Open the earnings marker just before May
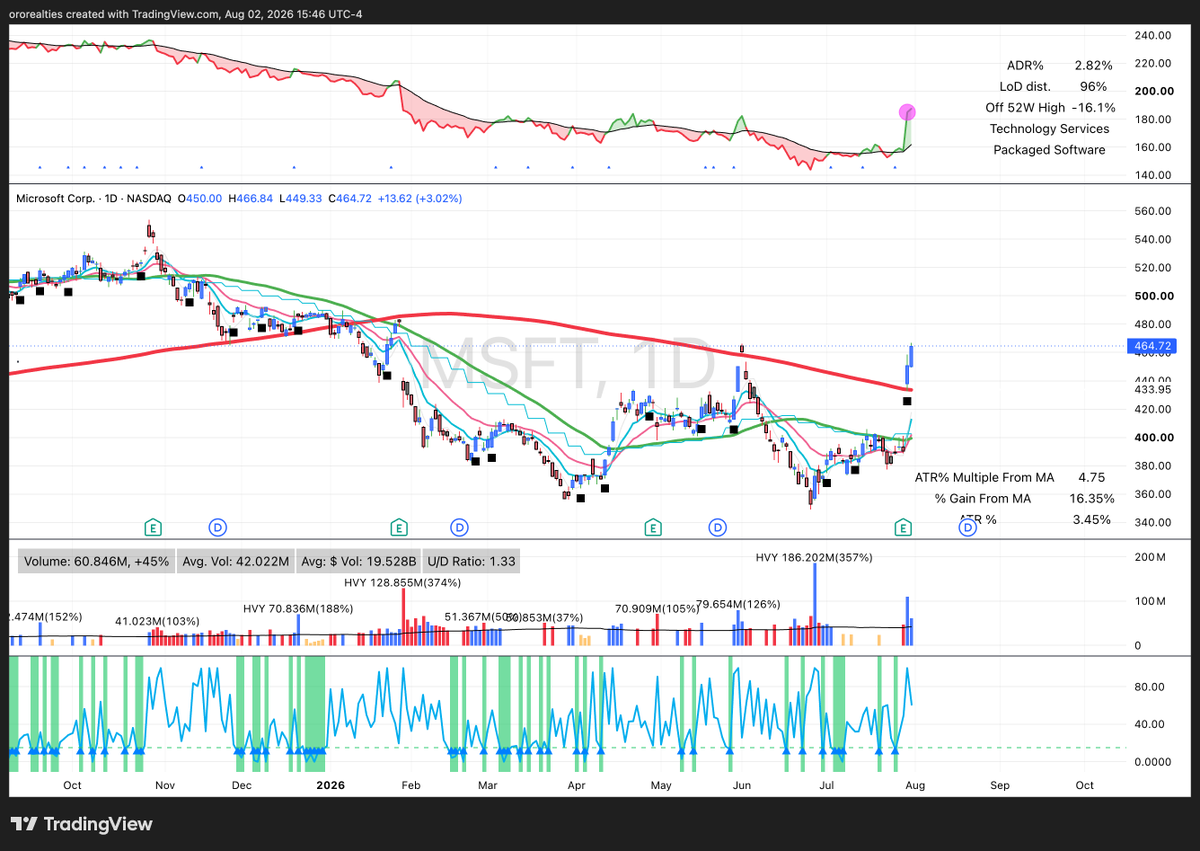1200x851 pixels. tap(653, 526)
